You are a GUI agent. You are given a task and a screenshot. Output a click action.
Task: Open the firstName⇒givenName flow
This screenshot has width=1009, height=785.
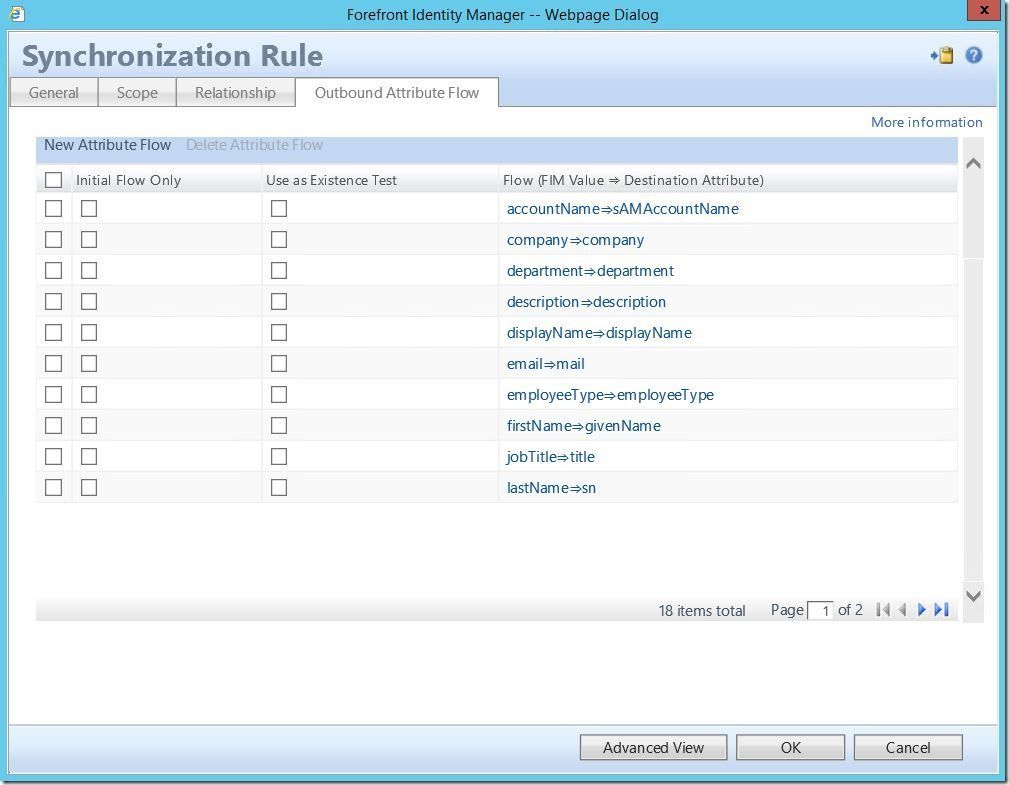[x=584, y=425]
